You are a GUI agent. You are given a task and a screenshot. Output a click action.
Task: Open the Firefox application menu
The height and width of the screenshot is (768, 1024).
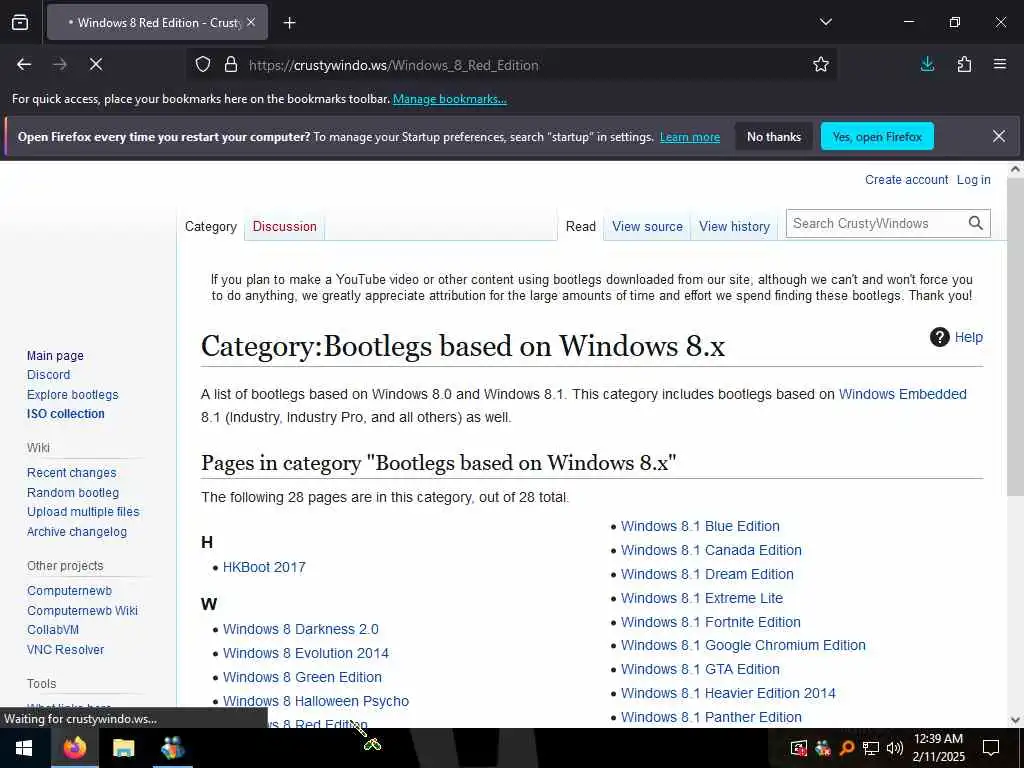pyautogui.click(x=1000, y=65)
